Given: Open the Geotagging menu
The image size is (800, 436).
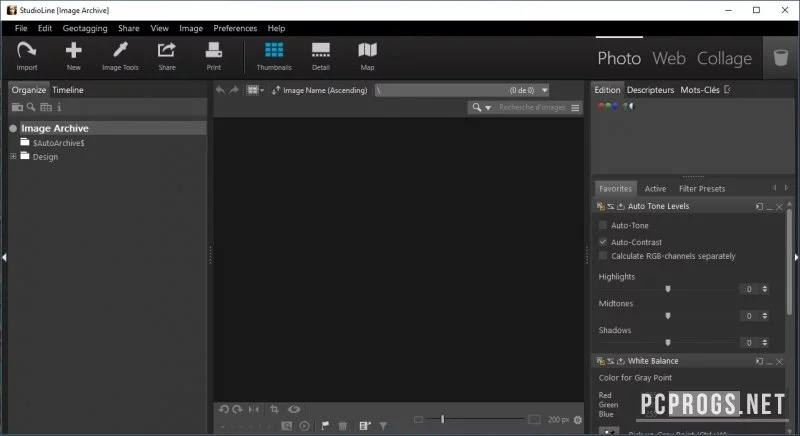Looking at the screenshot, I should coord(85,28).
